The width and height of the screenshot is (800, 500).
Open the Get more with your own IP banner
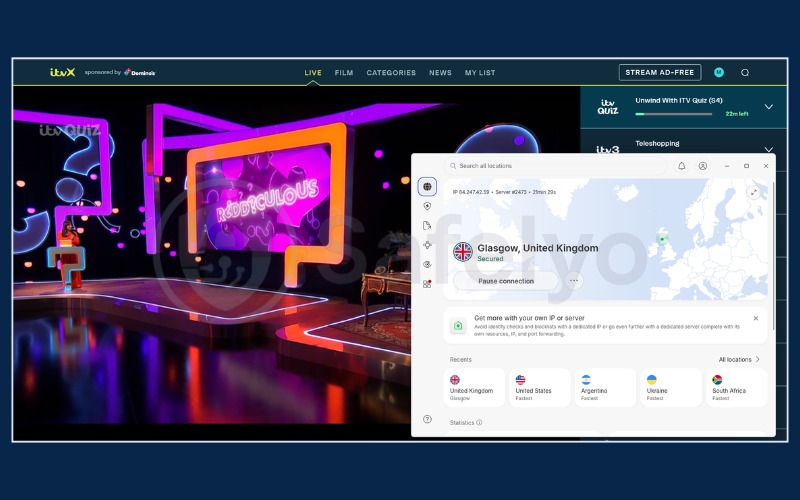tap(605, 326)
